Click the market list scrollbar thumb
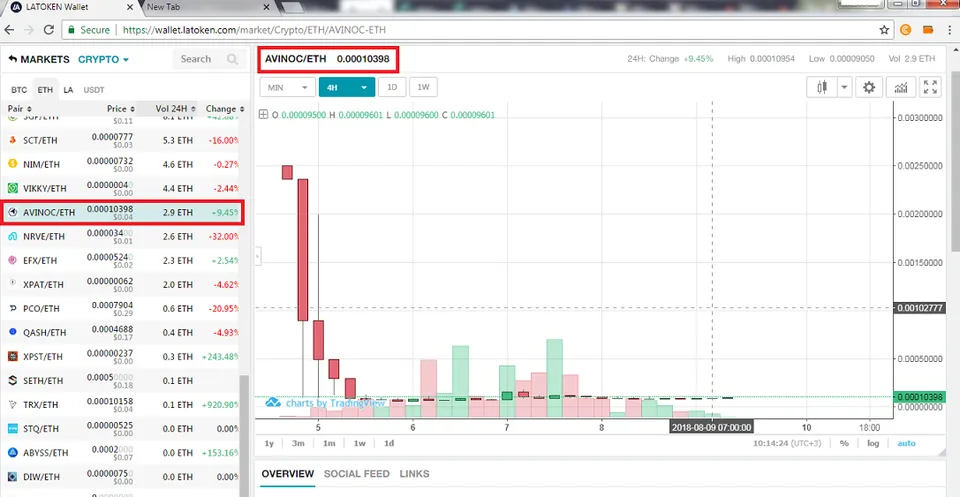The width and height of the screenshot is (960, 497). [245, 435]
